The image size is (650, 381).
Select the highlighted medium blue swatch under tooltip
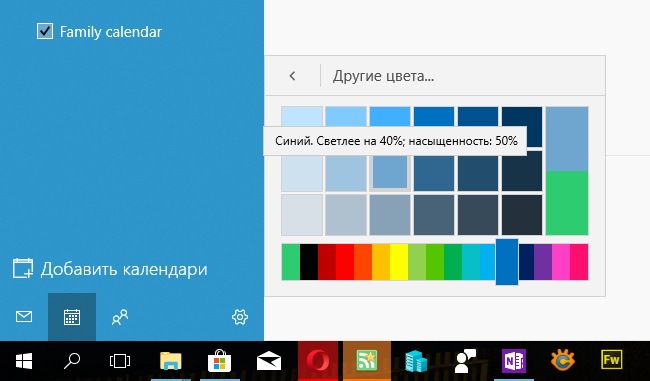tap(390, 172)
